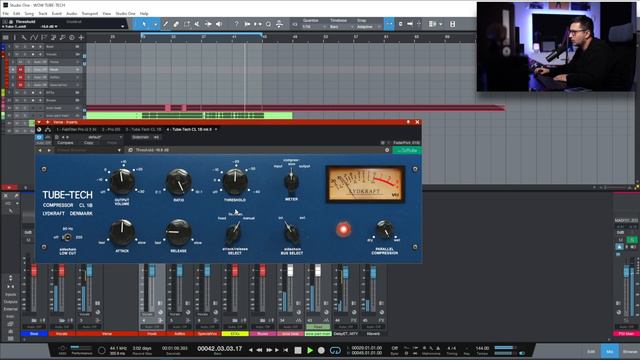Open the Timebase dropdown
The image size is (640, 360).
340,27
